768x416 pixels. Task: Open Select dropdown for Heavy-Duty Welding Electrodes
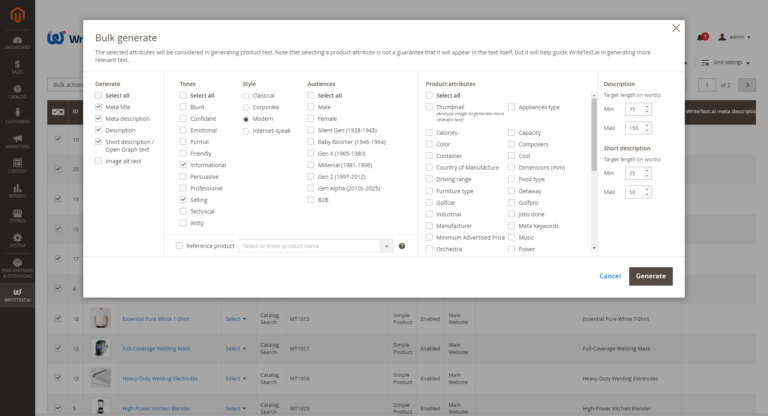point(236,379)
